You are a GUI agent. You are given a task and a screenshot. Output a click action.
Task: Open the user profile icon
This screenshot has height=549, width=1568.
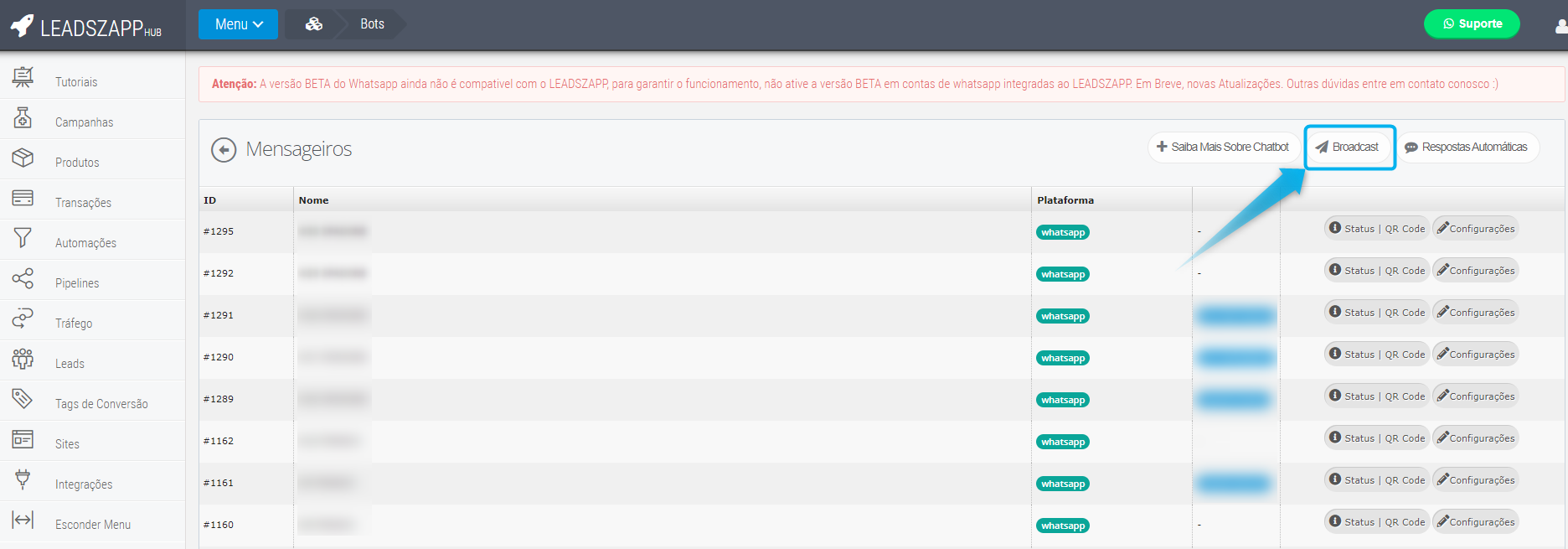coord(1560,26)
